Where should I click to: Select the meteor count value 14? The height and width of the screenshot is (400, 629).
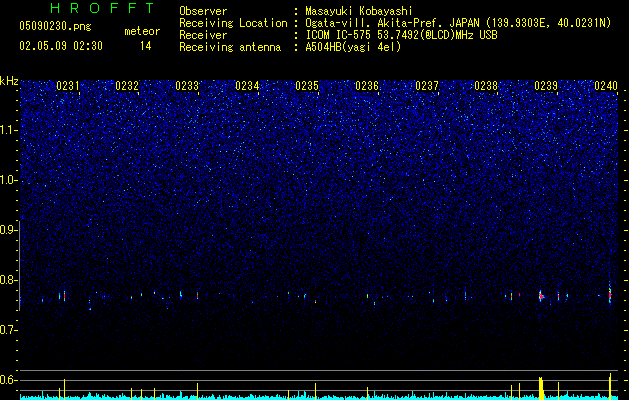[x=146, y=46]
